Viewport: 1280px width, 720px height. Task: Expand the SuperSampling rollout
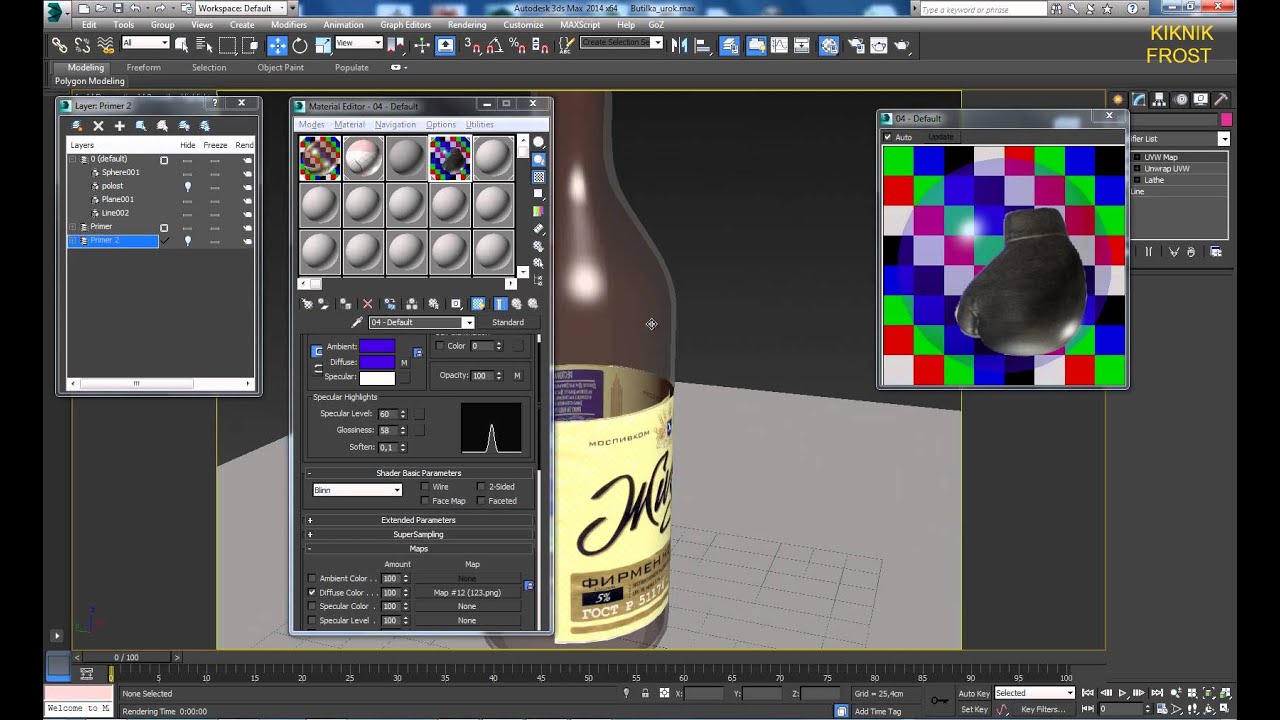418,534
